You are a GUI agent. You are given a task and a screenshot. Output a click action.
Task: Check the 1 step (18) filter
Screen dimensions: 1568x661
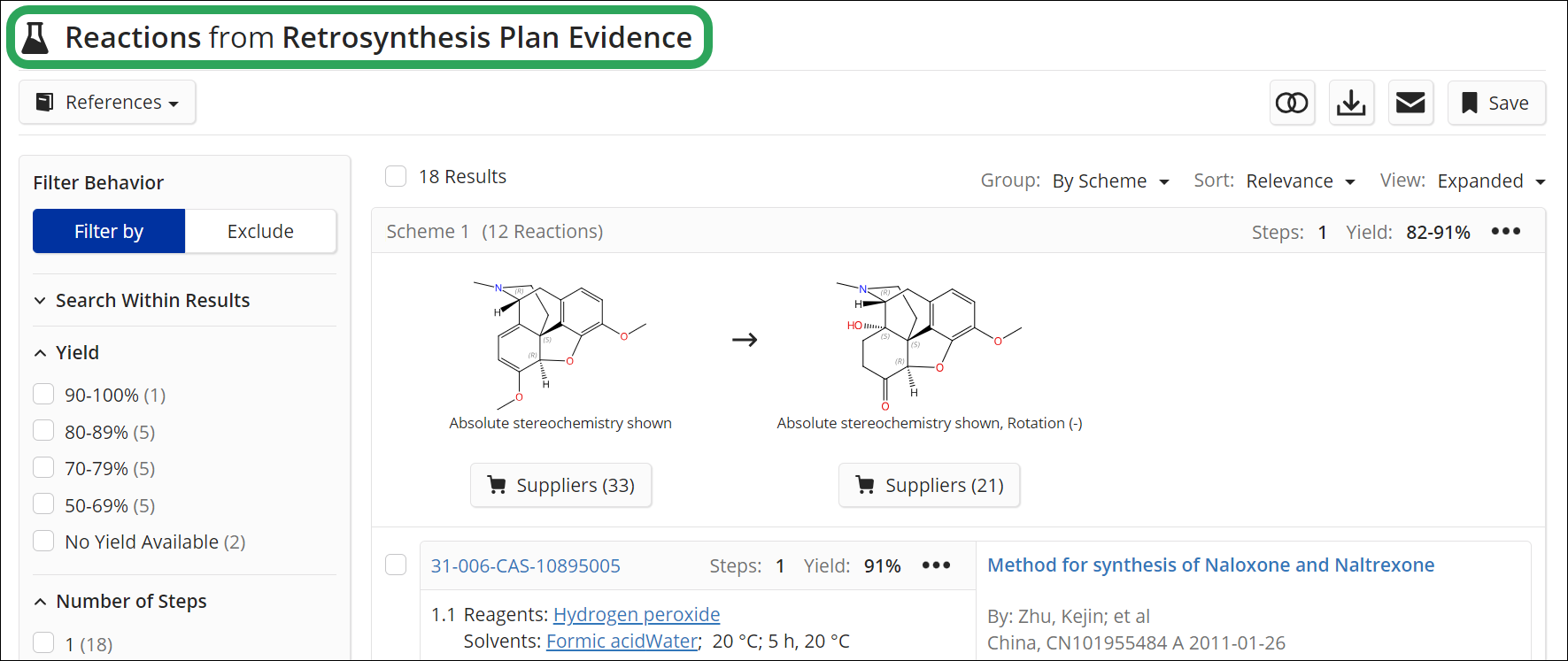43,643
